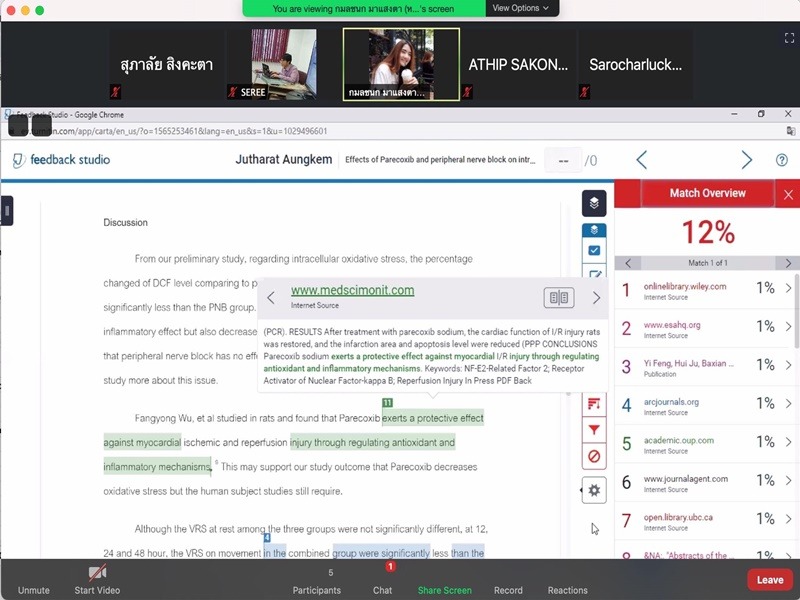Click the help question mark icon

pyautogui.click(x=781, y=160)
